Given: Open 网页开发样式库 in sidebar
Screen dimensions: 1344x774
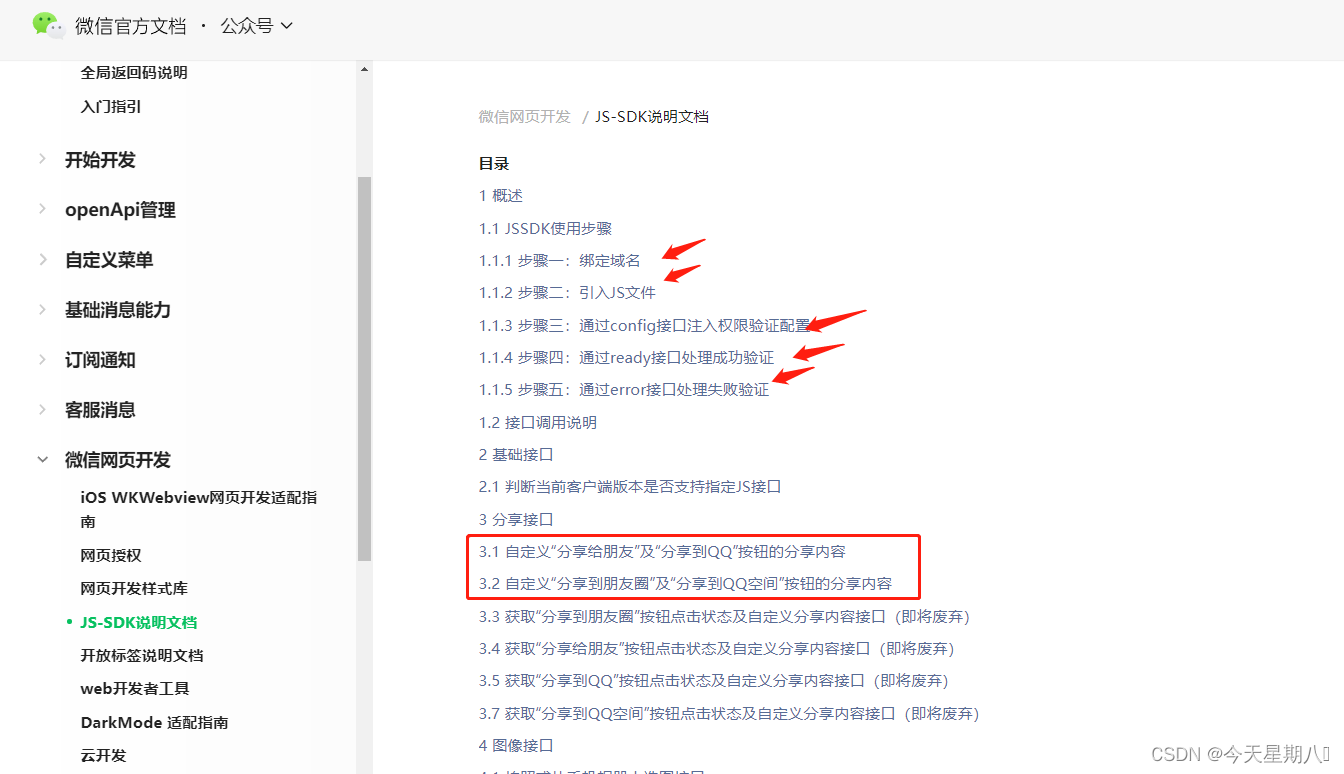Looking at the screenshot, I should click(134, 588).
